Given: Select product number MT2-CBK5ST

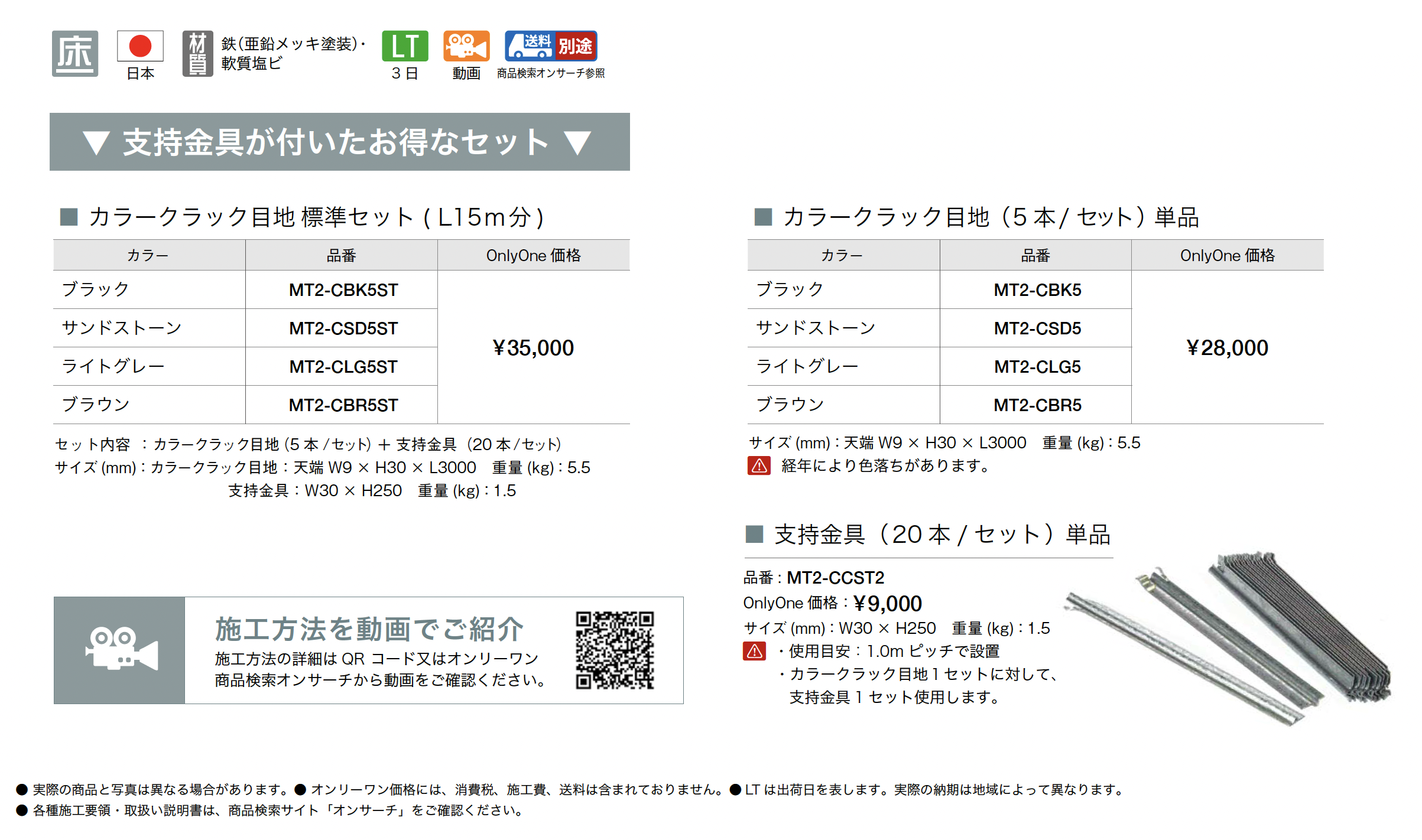Looking at the screenshot, I should 343,290.
